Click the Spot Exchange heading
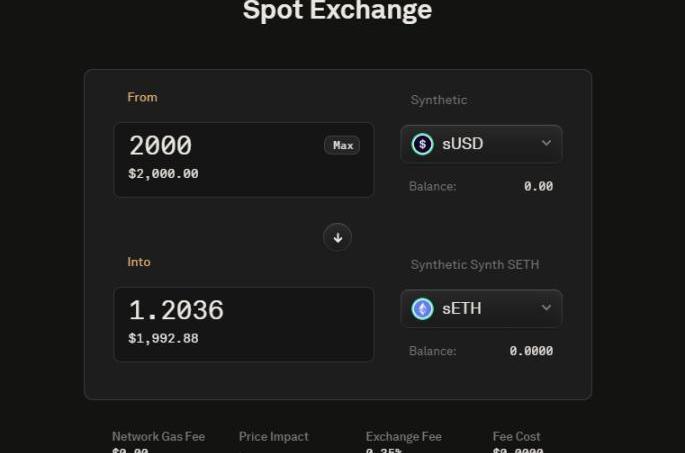685x453 pixels. pyautogui.click(x=337, y=11)
